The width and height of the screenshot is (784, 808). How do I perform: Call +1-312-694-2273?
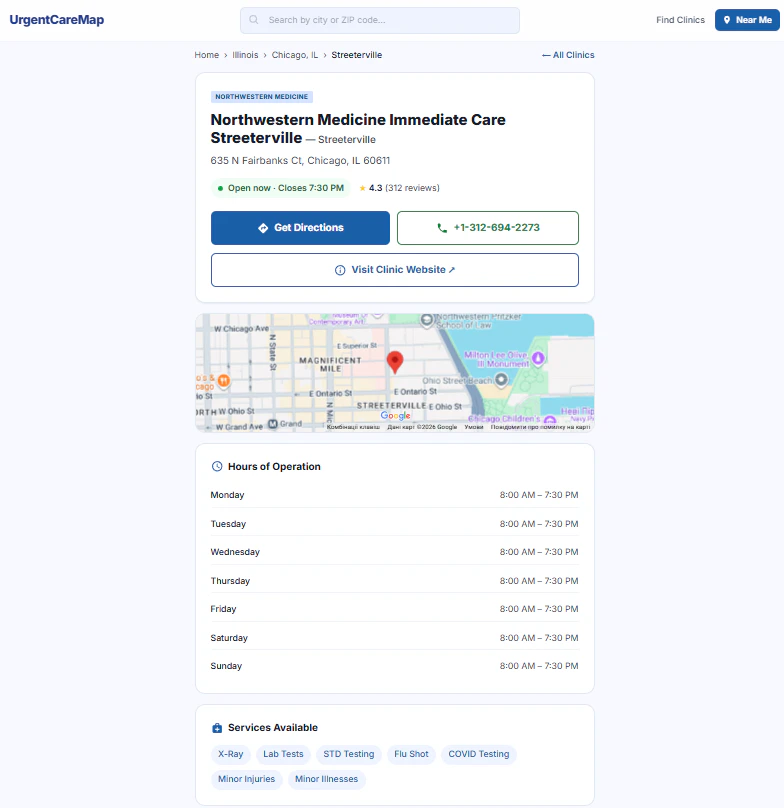tap(488, 228)
